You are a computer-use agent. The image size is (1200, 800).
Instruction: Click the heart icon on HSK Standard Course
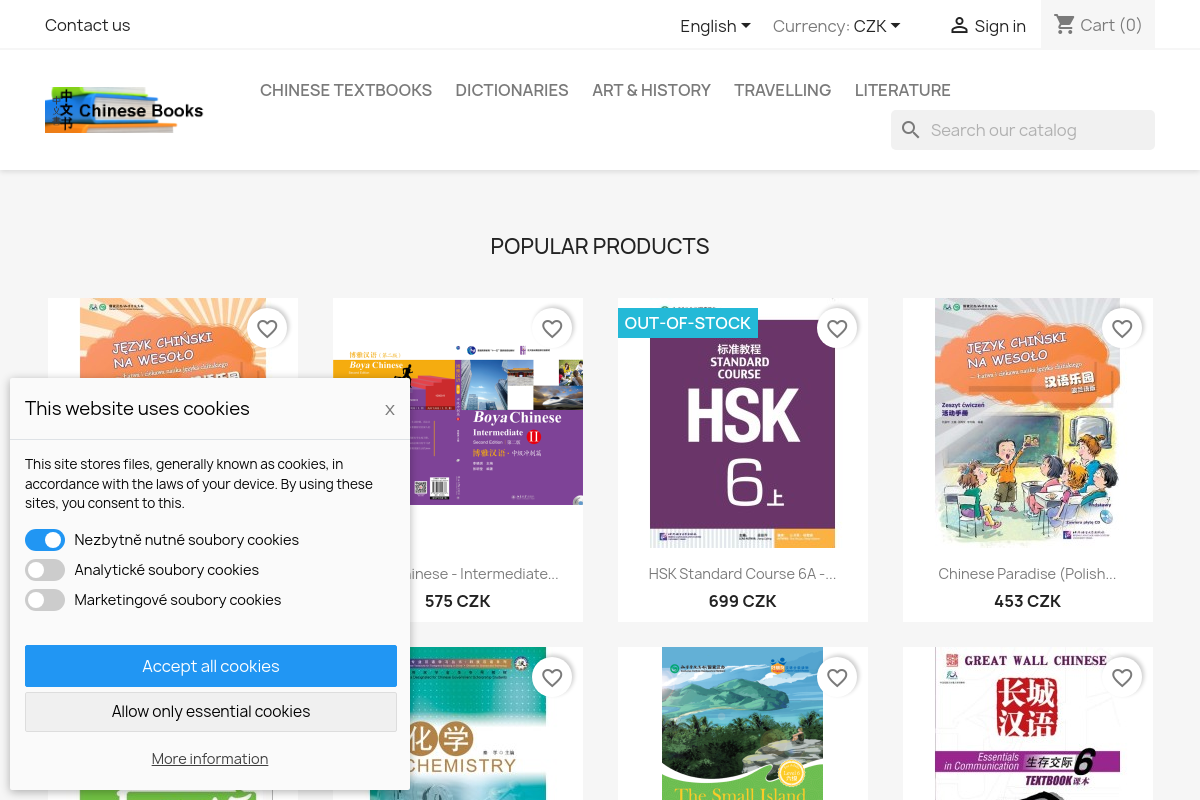point(837,328)
